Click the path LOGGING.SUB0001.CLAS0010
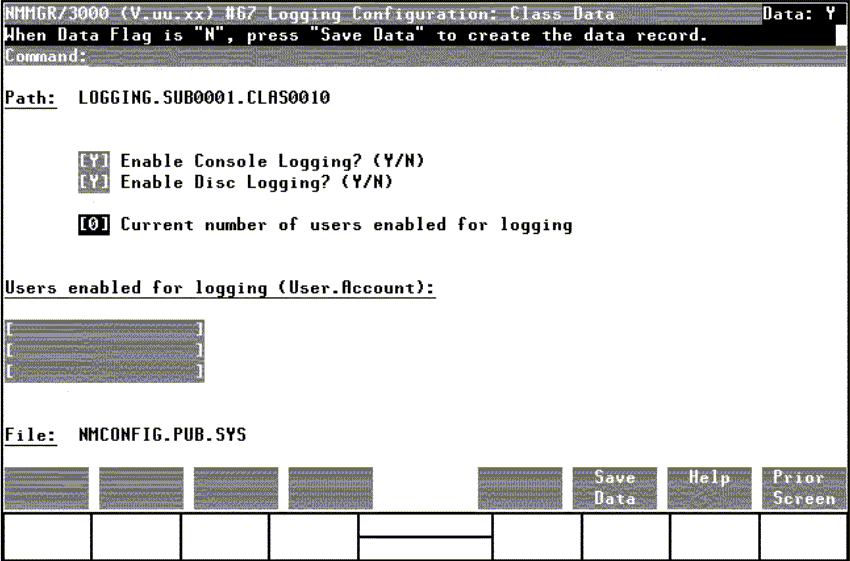Viewport: 850px width, 561px height. 204,98
